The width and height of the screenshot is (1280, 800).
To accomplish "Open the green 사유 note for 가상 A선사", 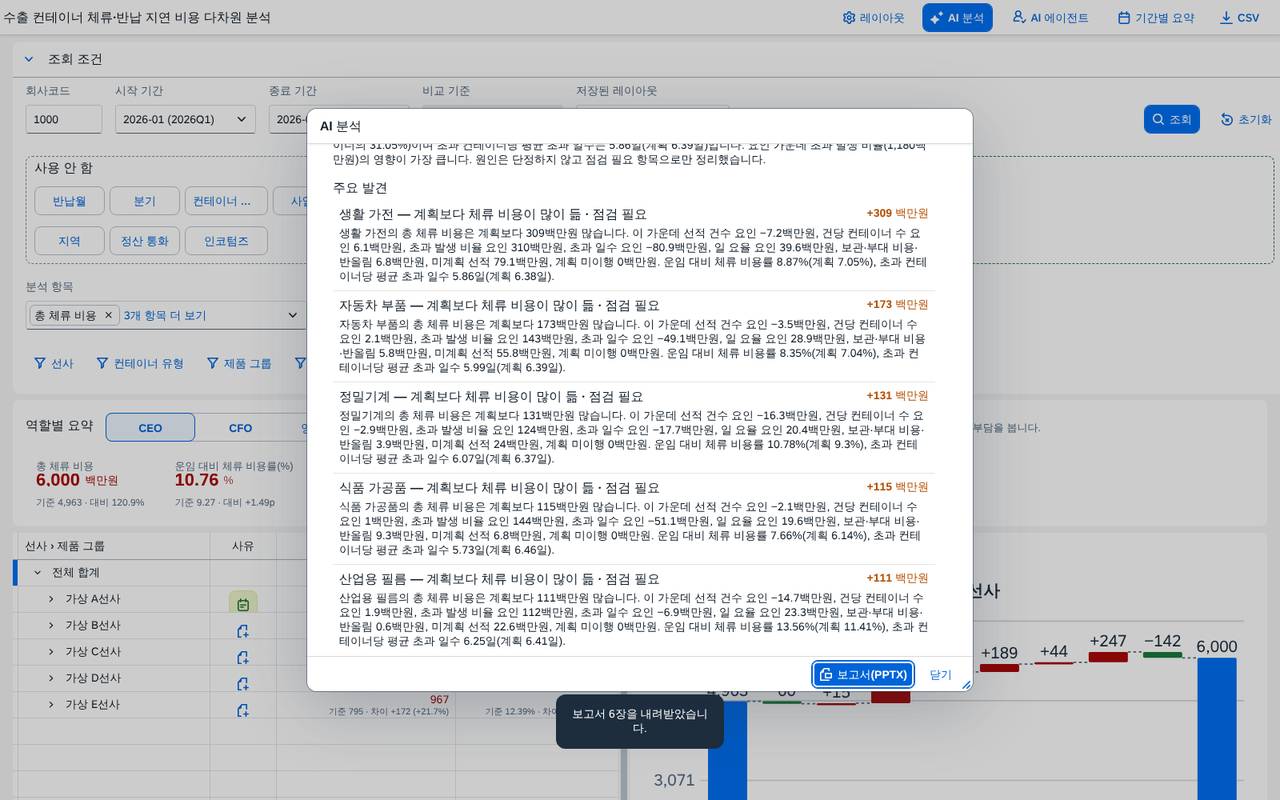I will [243, 604].
